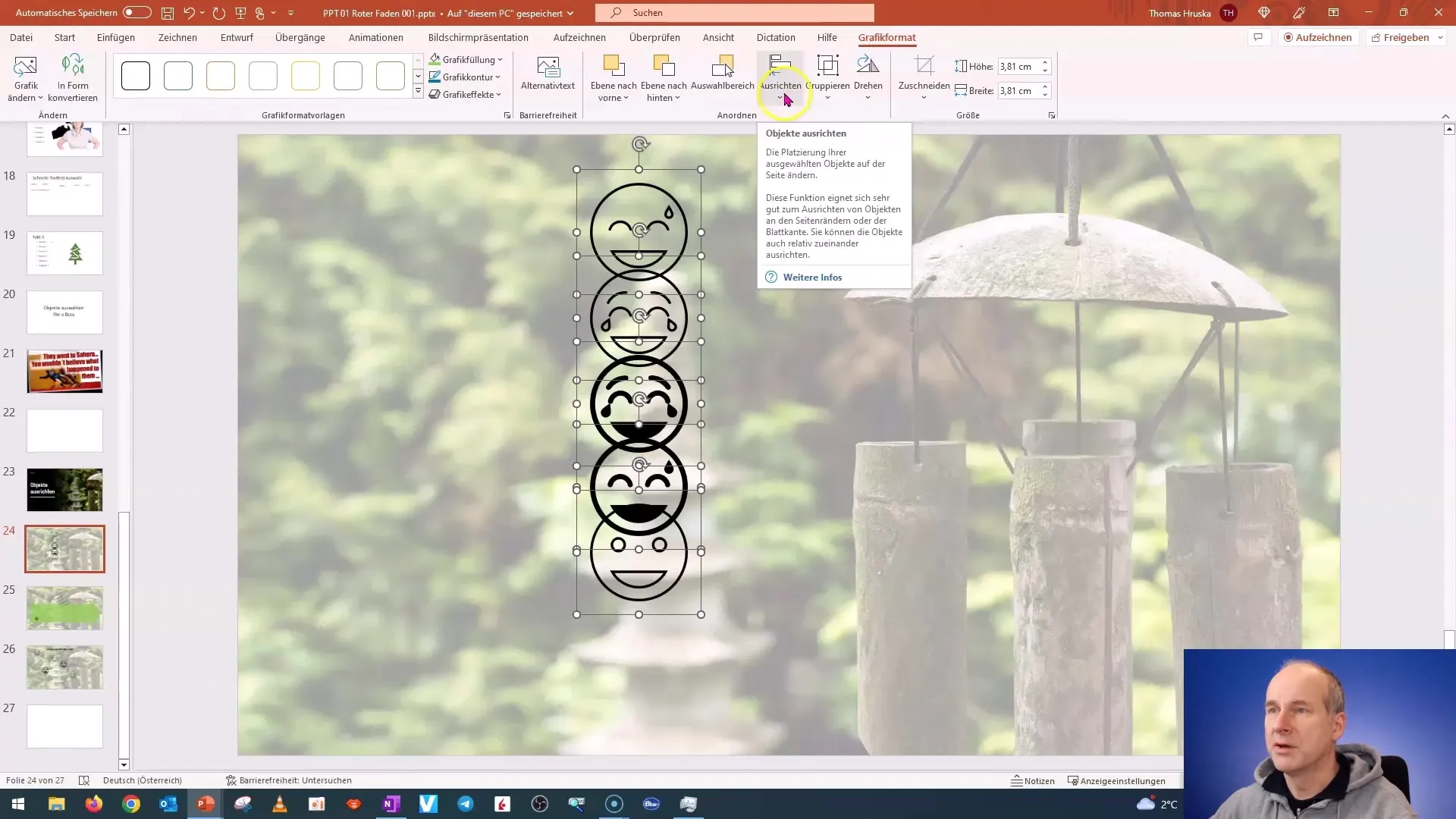Open the Ausrichten menu

pos(780,79)
